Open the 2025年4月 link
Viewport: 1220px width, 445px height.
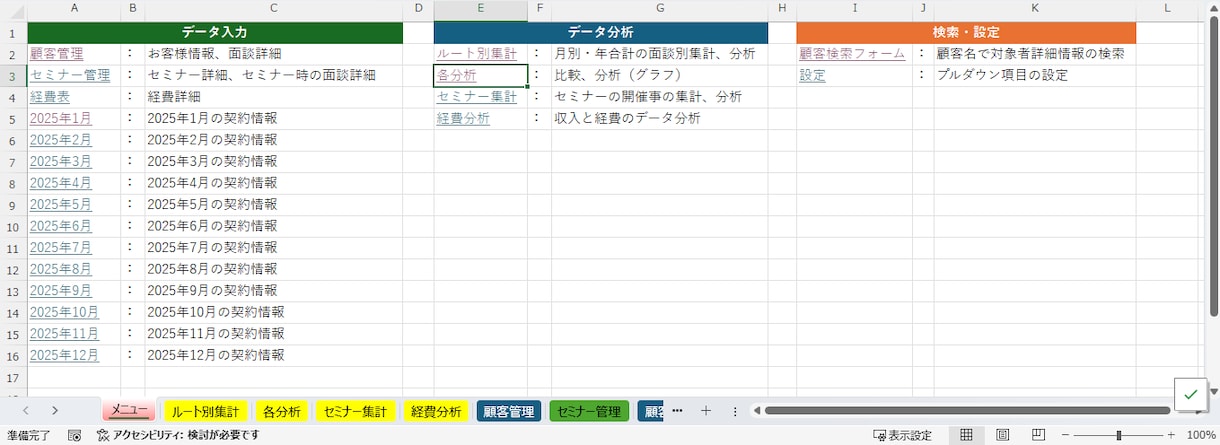coord(61,183)
